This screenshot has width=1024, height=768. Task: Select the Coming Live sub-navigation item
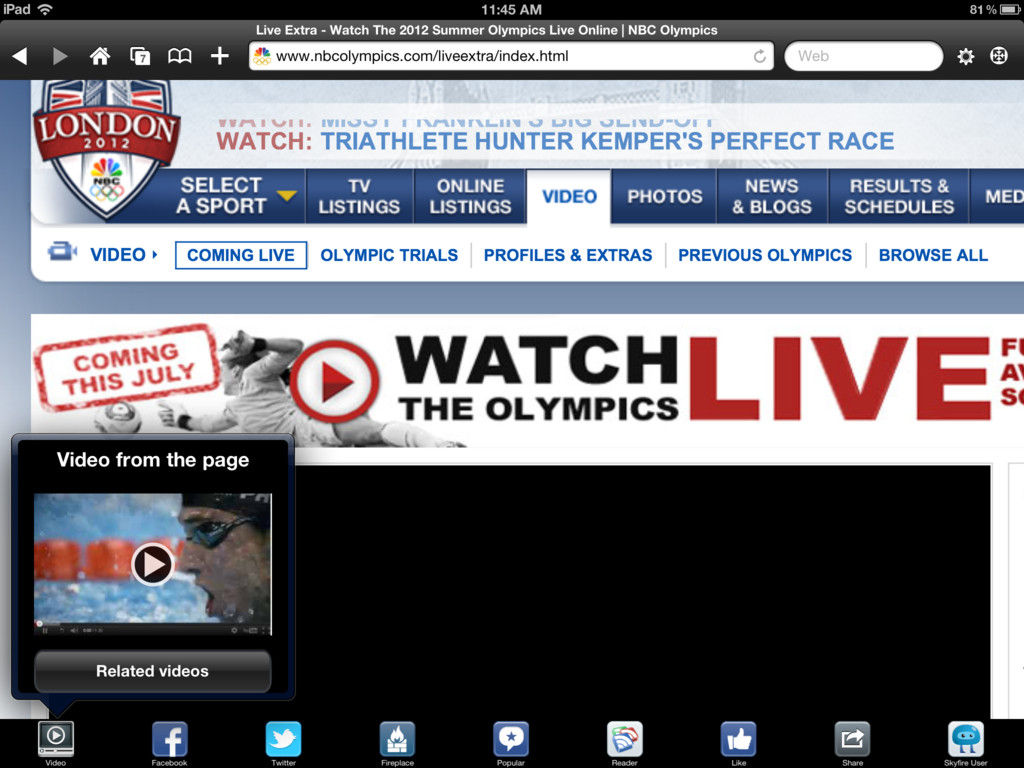pyautogui.click(x=241, y=255)
